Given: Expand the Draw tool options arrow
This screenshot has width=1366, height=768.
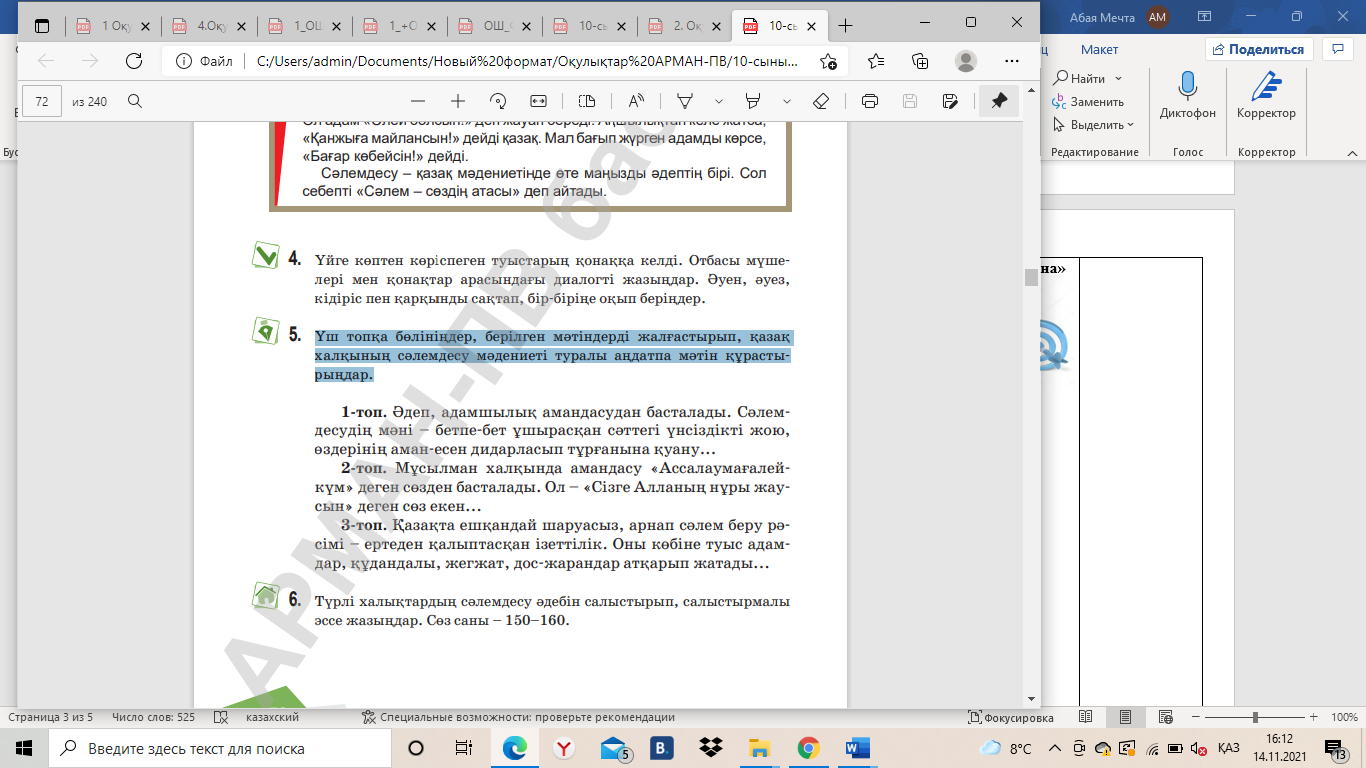Looking at the screenshot, I should (x=719, y=101).
